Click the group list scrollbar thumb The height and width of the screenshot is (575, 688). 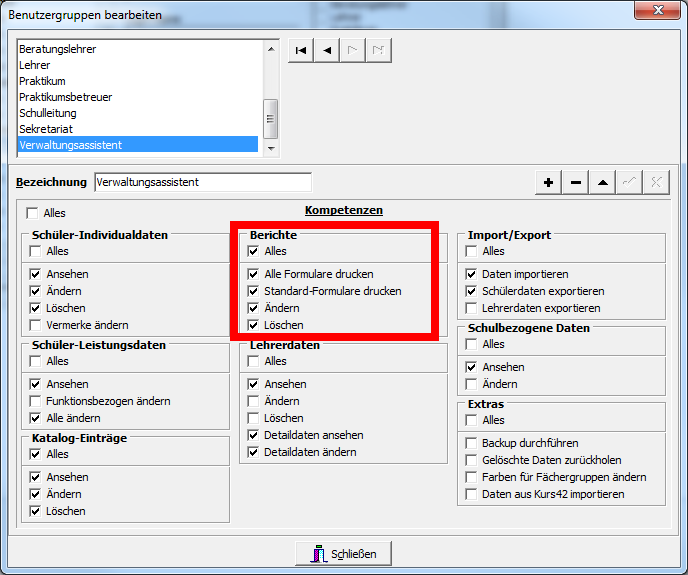tap(270, 119)
